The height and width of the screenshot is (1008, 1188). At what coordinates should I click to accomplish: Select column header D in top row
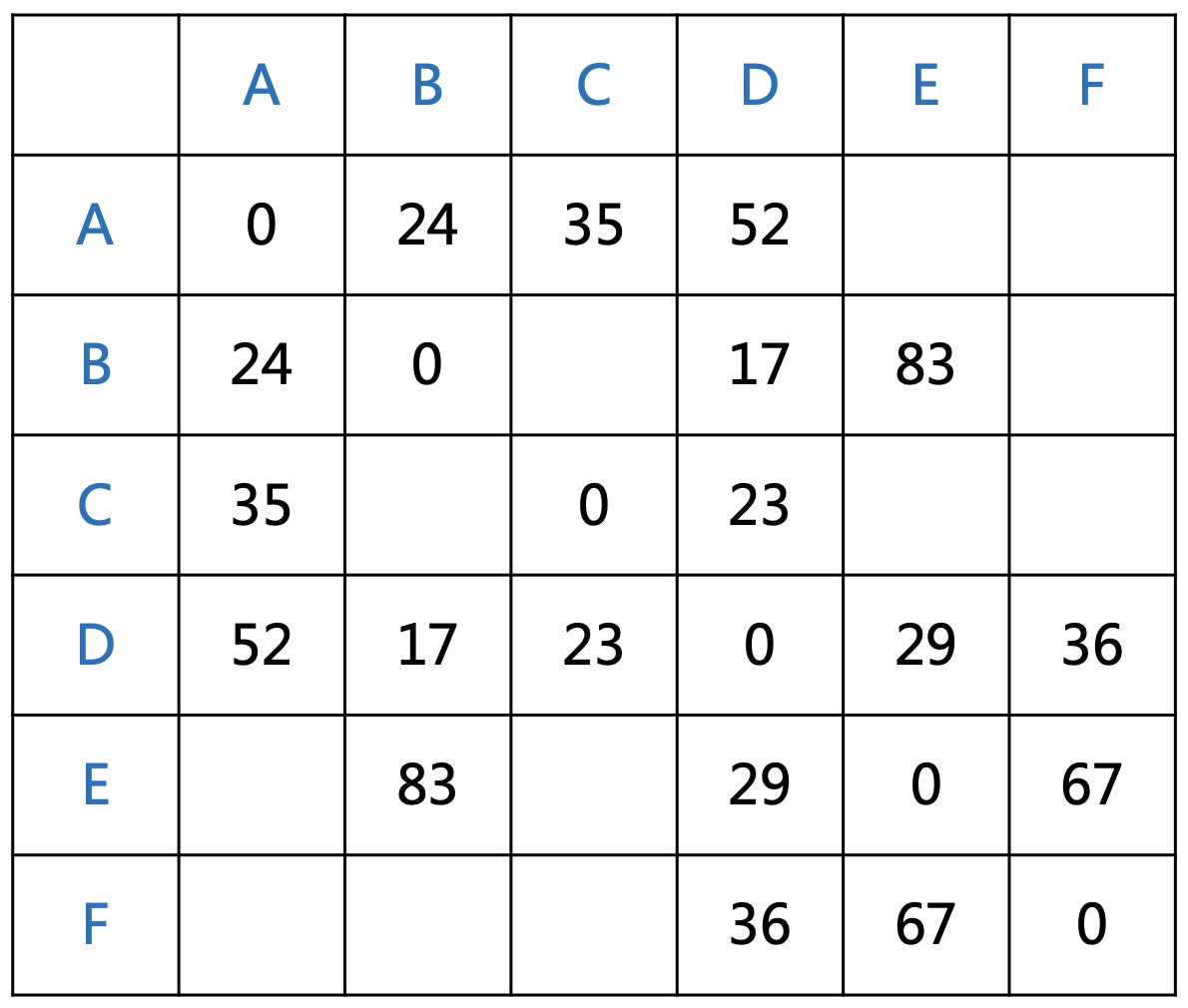760,85
